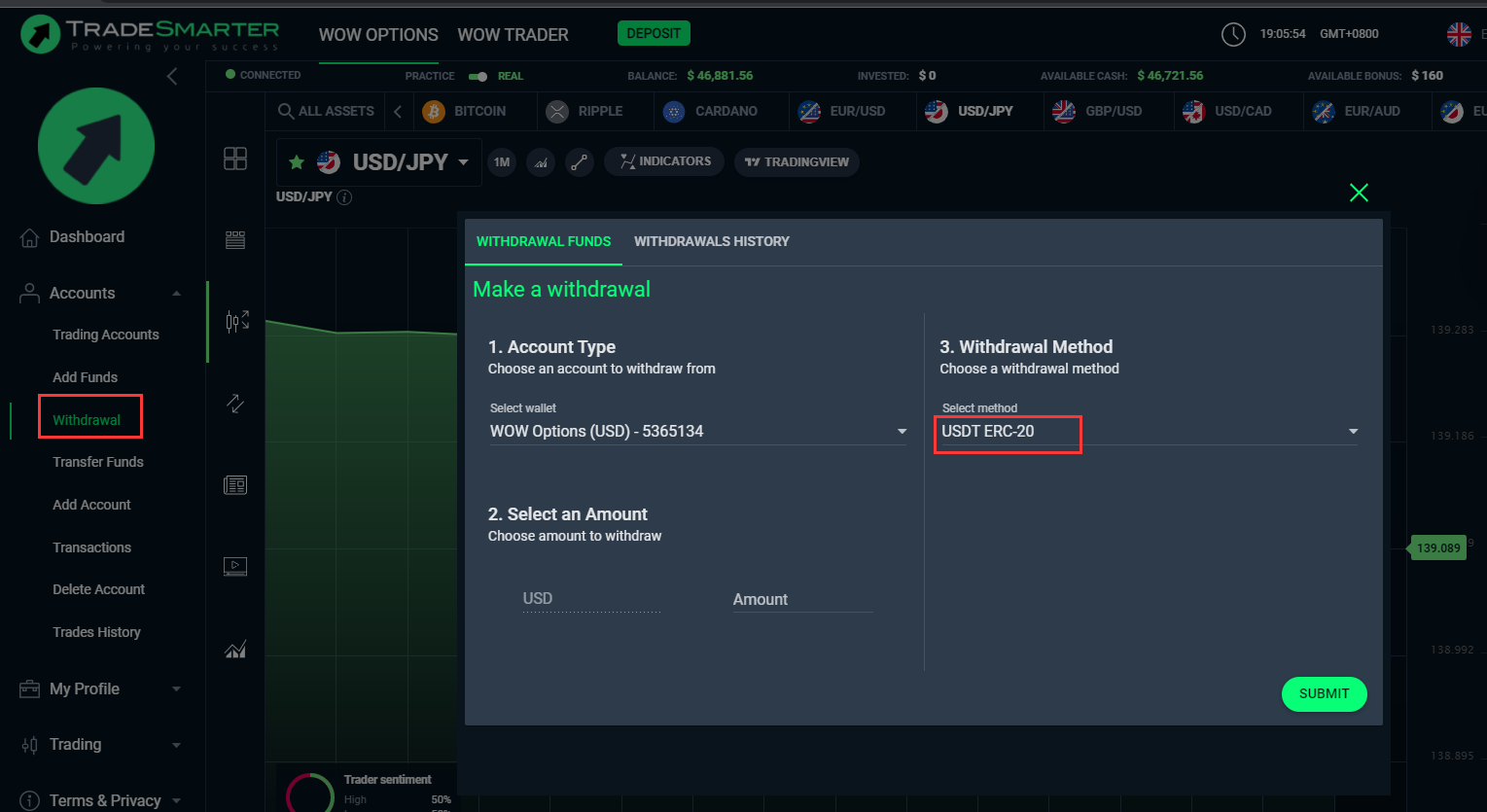Image resolution: width=1487 pixels, height=812 pixels.
Task: Click the search All Assets icon
Action: click(285, 111)
